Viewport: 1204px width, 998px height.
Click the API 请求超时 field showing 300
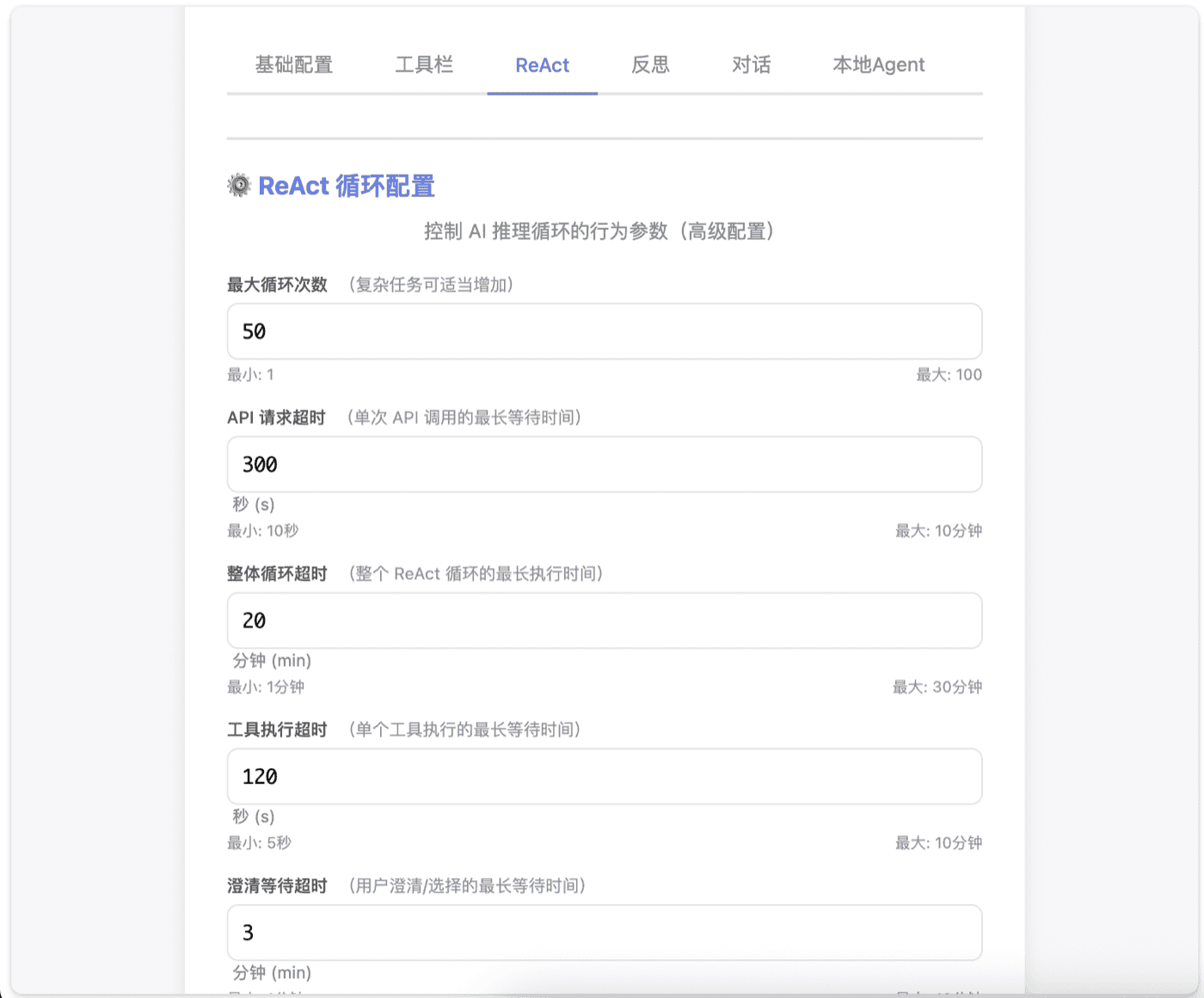[x=605, y=465]
